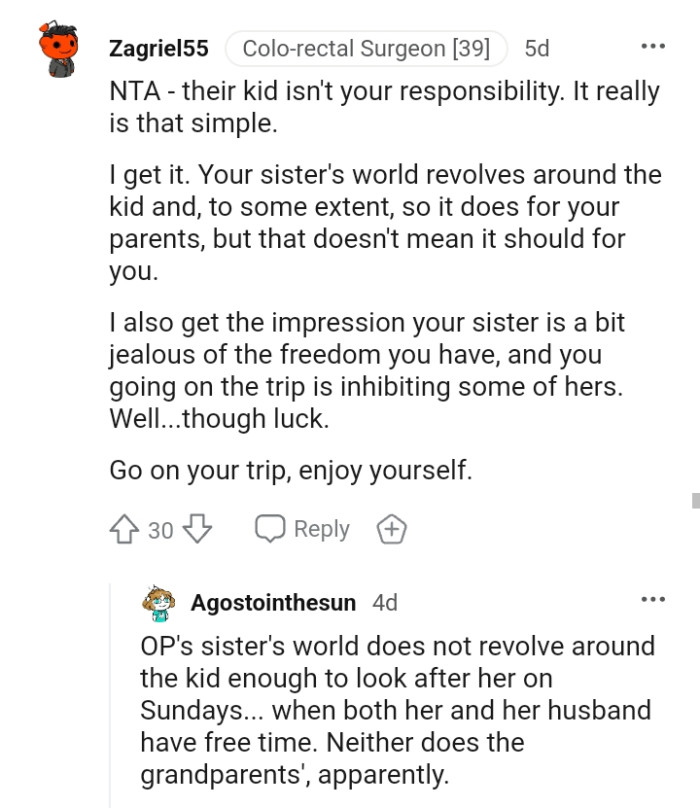
Task: Open Zagriel55's profile via username
Action: [157, 47]
